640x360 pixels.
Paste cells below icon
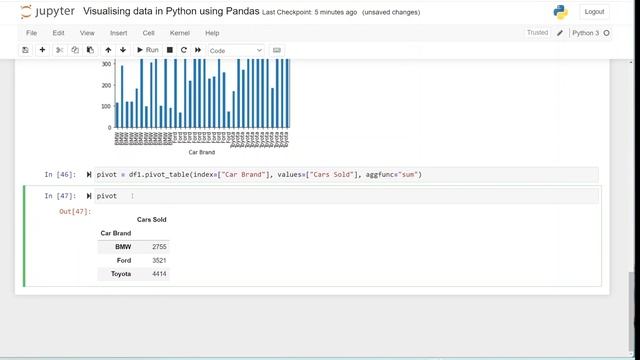90,50
